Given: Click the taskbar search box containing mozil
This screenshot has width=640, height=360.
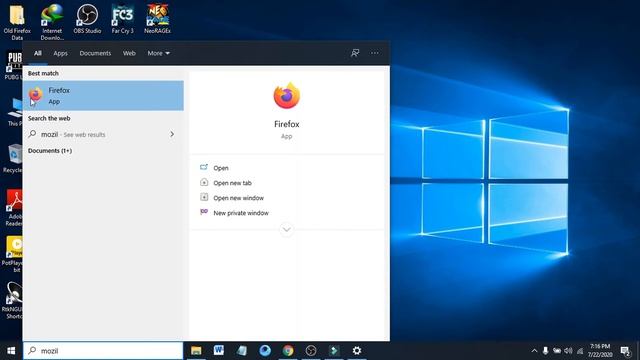Looking at the screenshot, I should click(103, 351).
